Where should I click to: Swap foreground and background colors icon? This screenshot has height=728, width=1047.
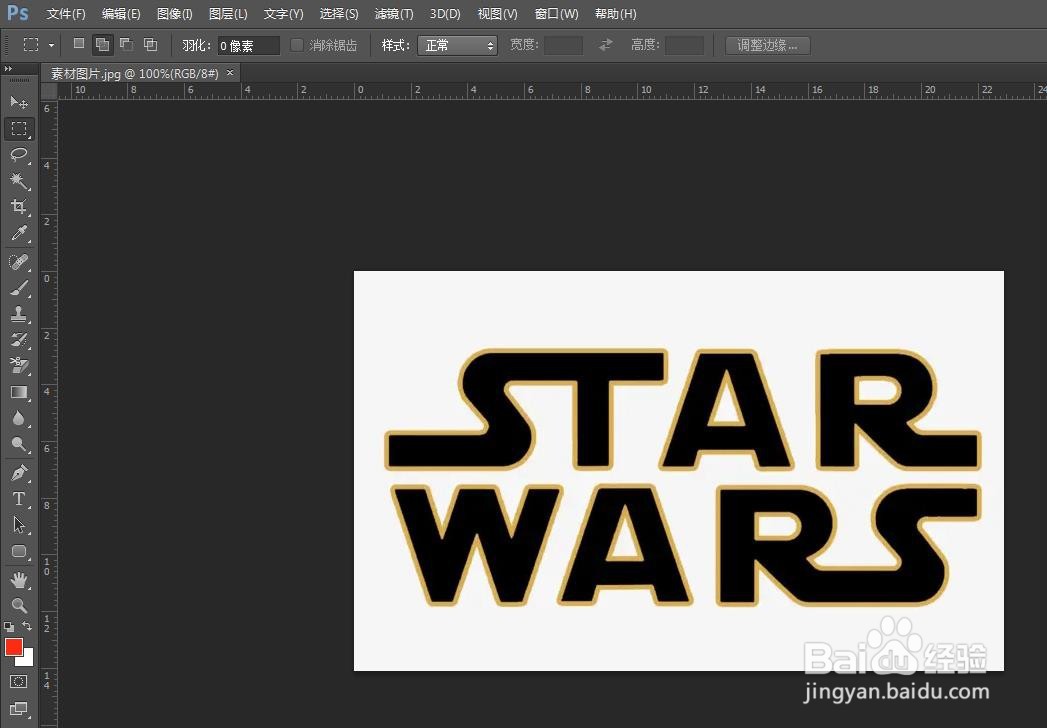pos(27,626)
